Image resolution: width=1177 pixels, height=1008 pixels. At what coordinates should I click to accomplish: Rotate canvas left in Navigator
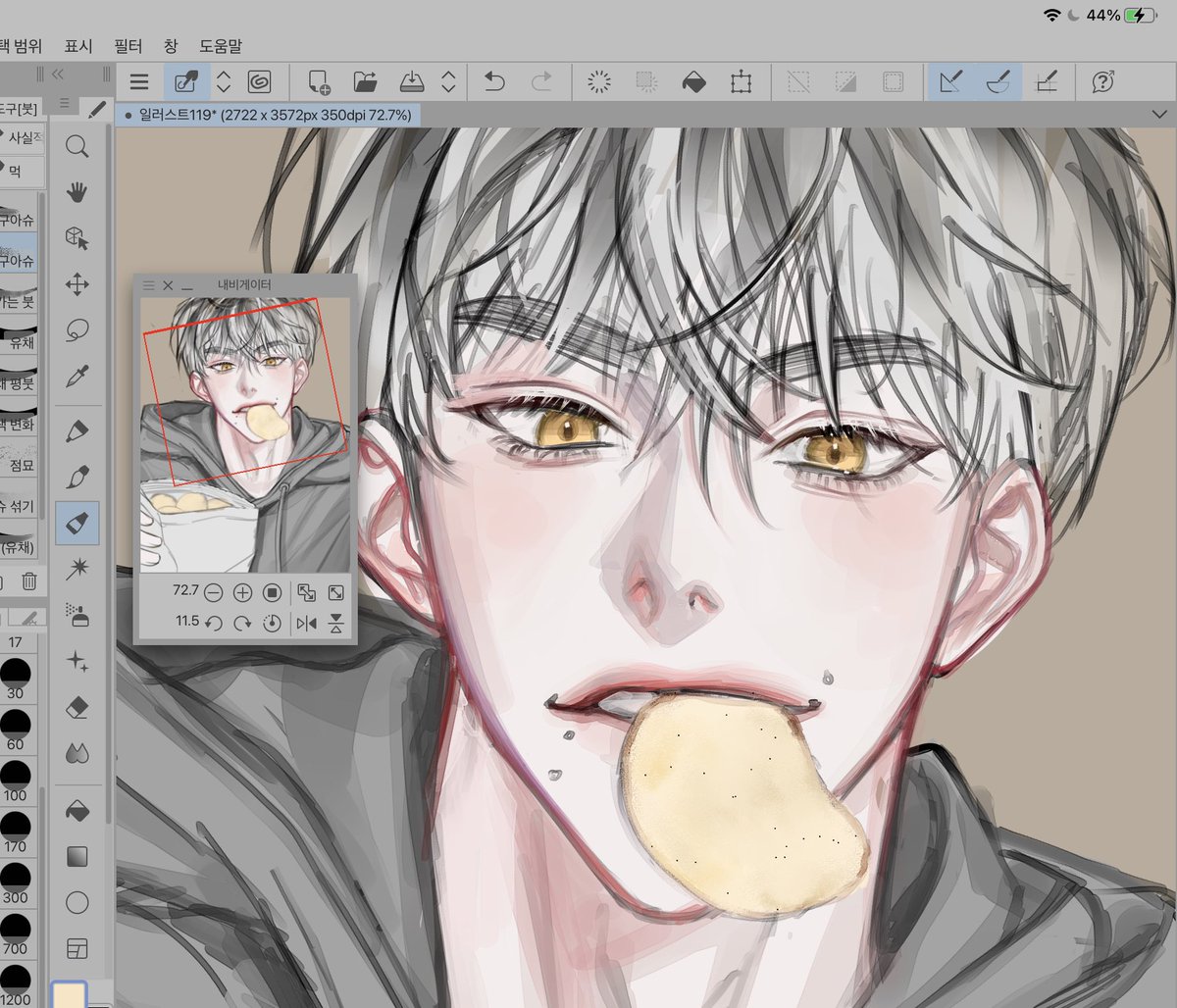(x=213, y=623)
